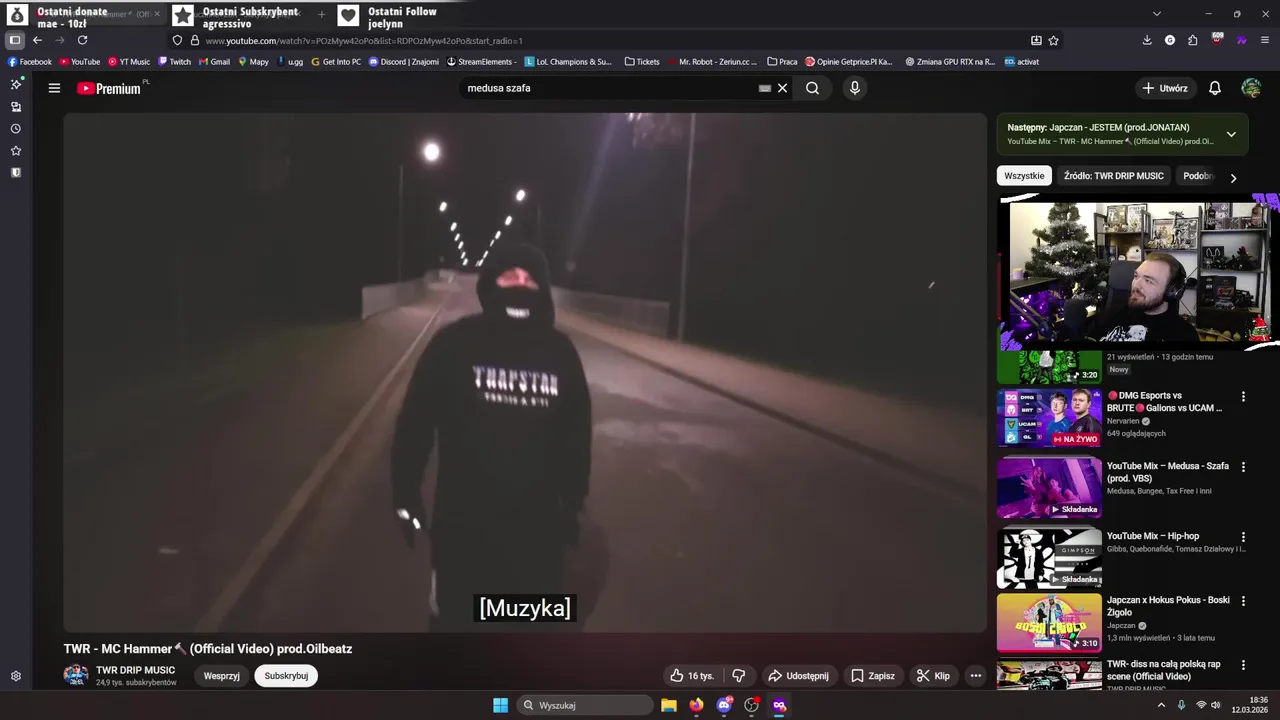Open more actions three-dot menu under video
Image resolution: width=1280 pixels, height=720 pixels.
[976, 676]
